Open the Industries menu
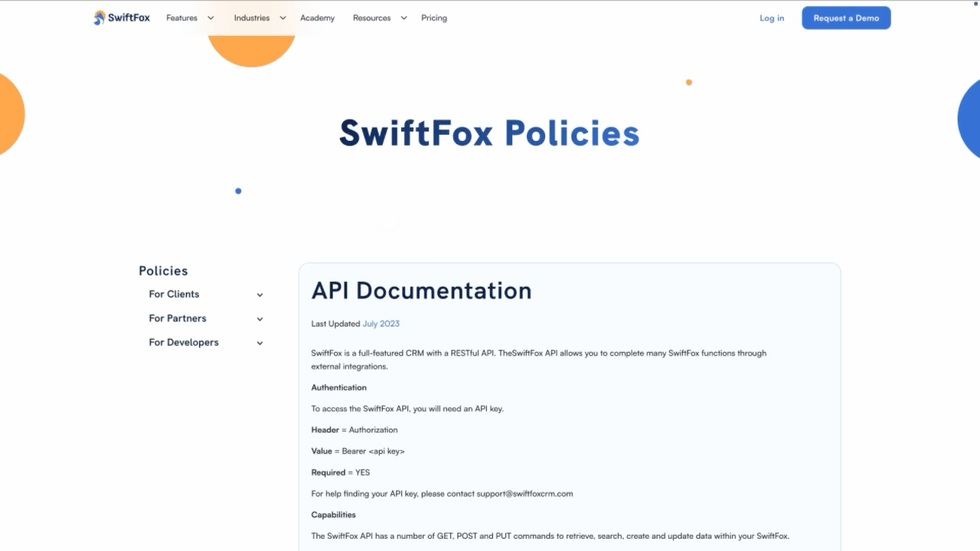 pos(252,17)
